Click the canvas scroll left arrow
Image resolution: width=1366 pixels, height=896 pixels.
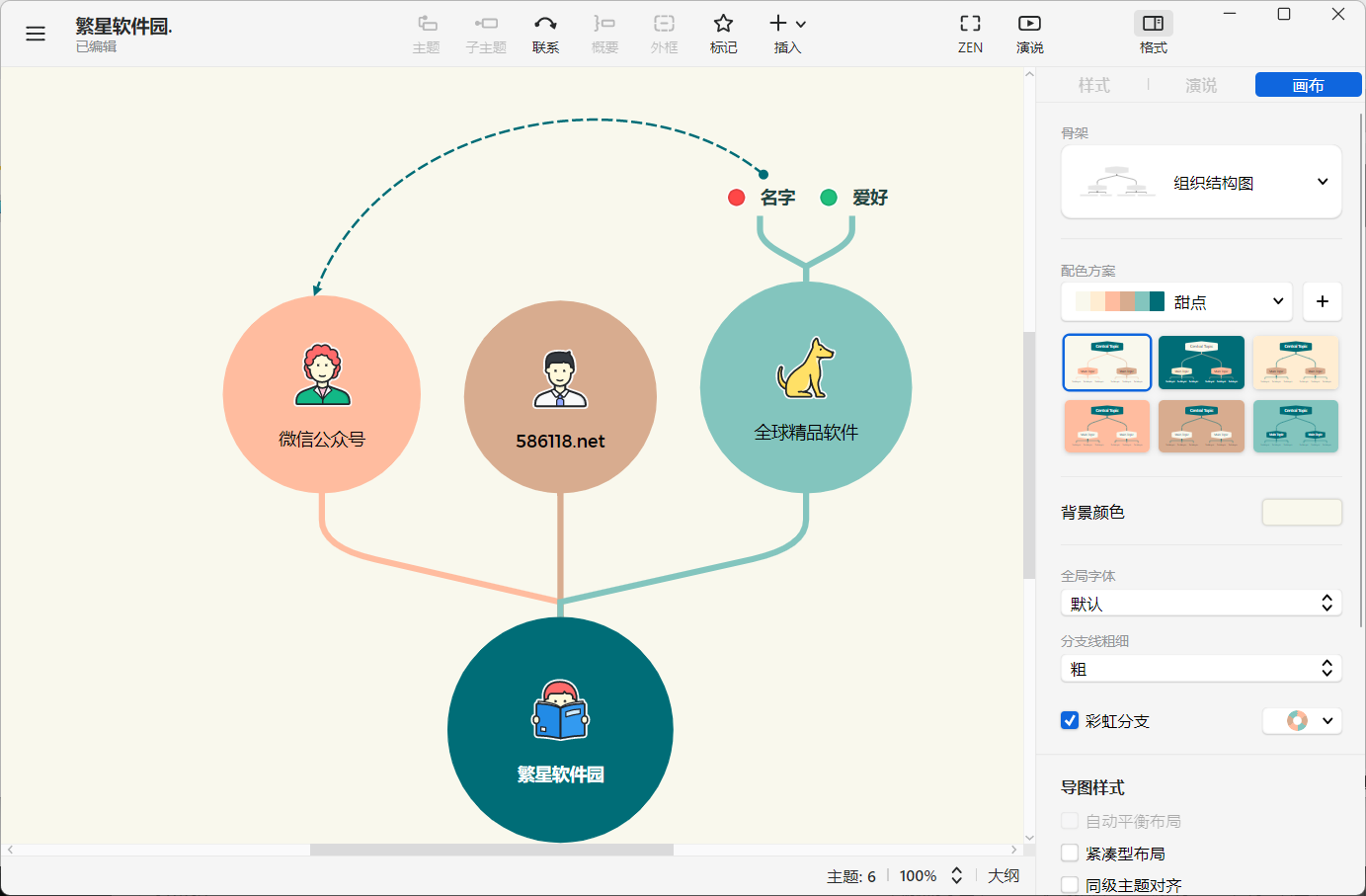10,850
